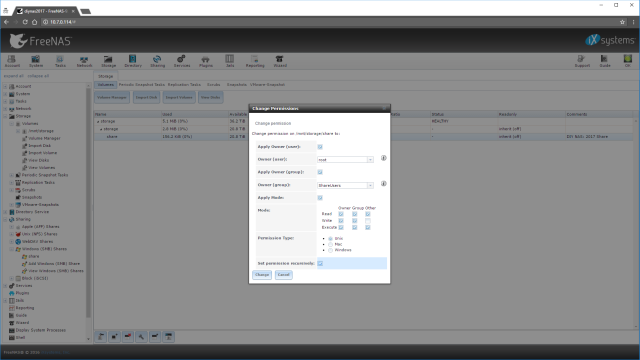Select Add Windows (SMB) Share tree item
Viewport: 640px width, 360px height.
54,264
